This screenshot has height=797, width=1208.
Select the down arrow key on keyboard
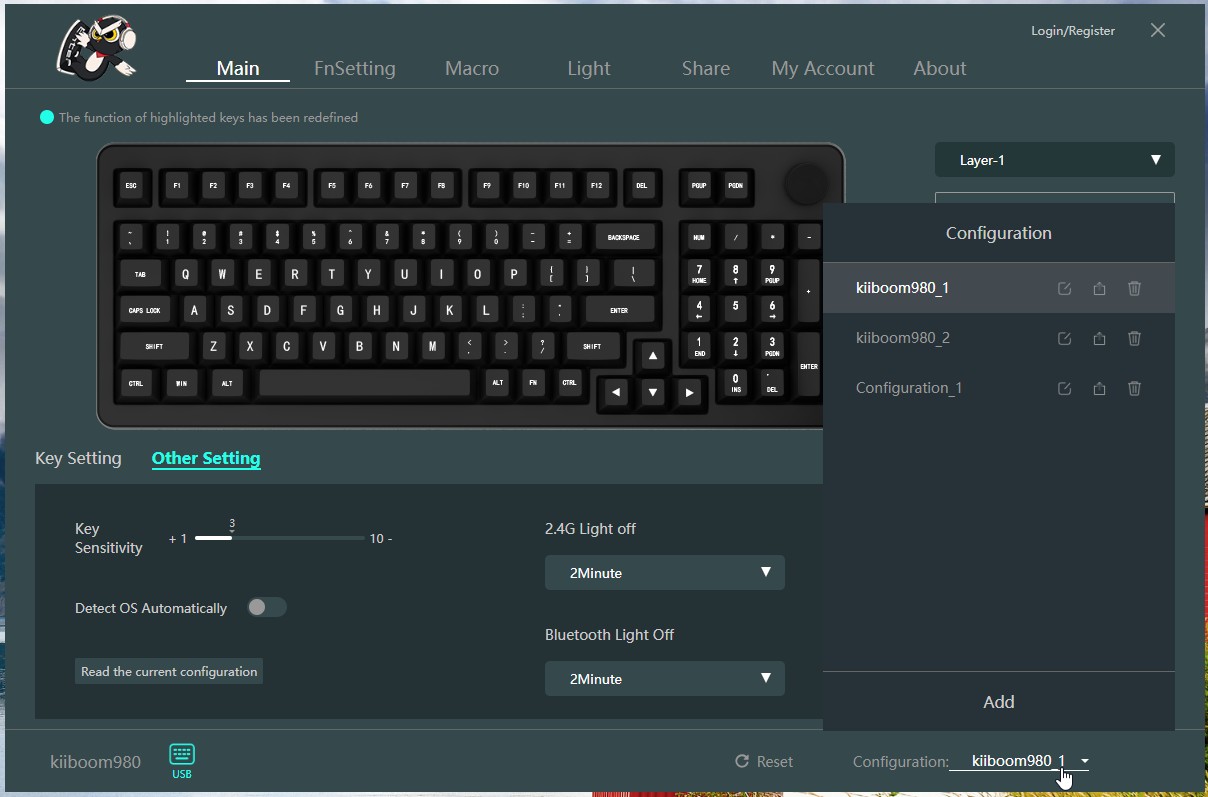(652, 393)
